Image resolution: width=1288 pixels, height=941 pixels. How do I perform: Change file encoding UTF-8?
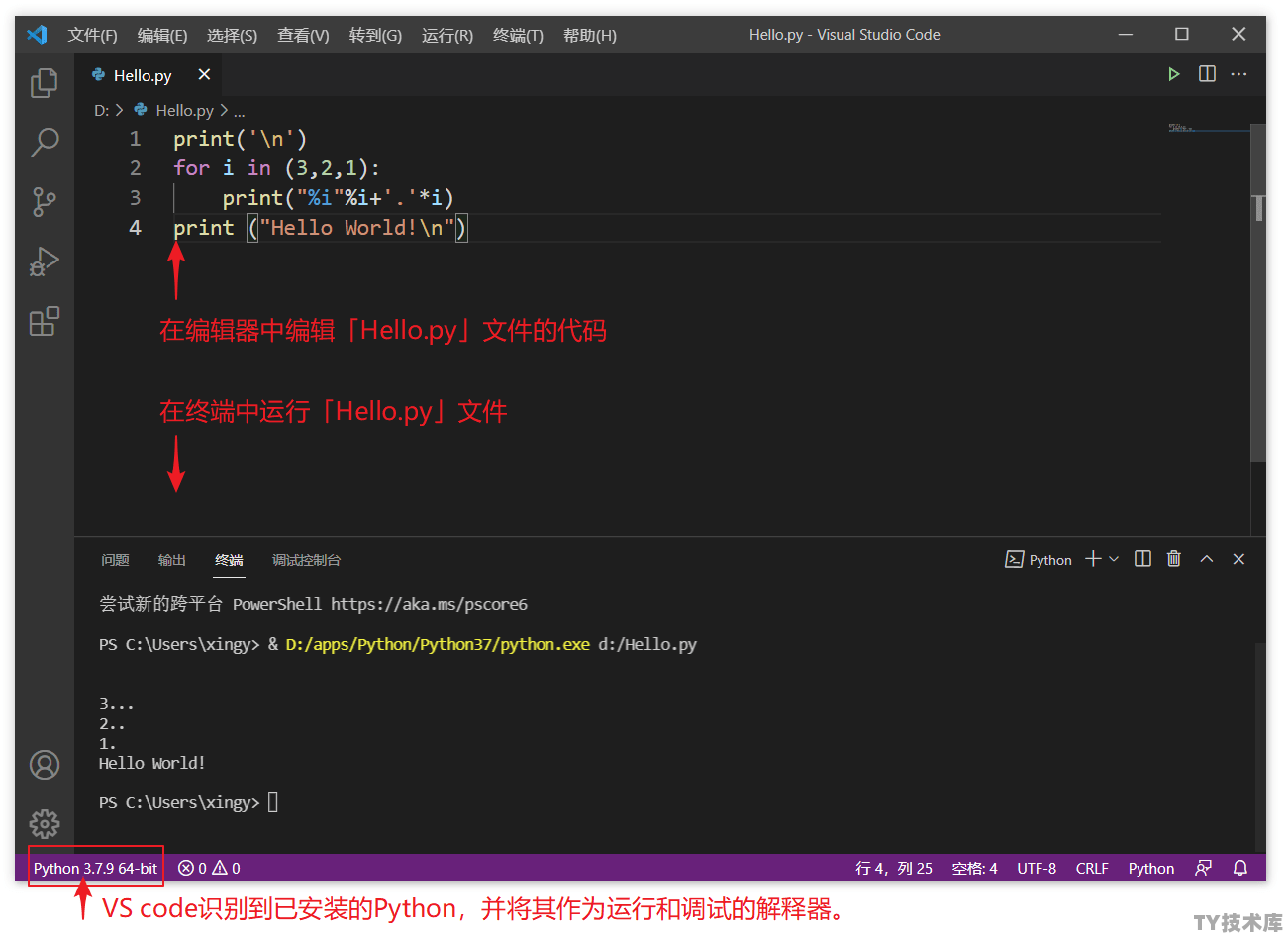pos(1037,868)
